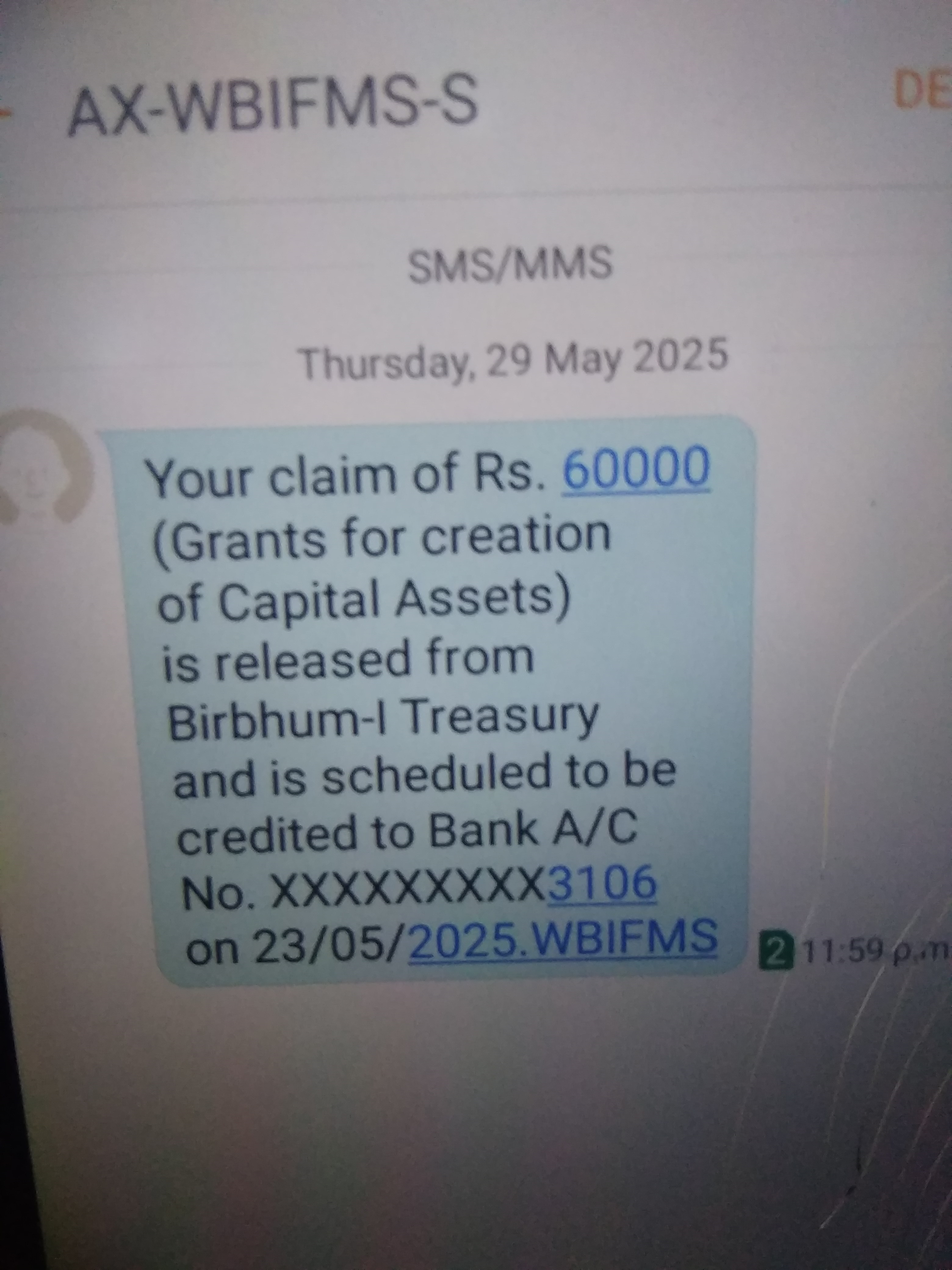Tap the Thursday, 29 May 2025 date header
The width and height of the screenshot is (952, 1270).
[x=514, y=359]
